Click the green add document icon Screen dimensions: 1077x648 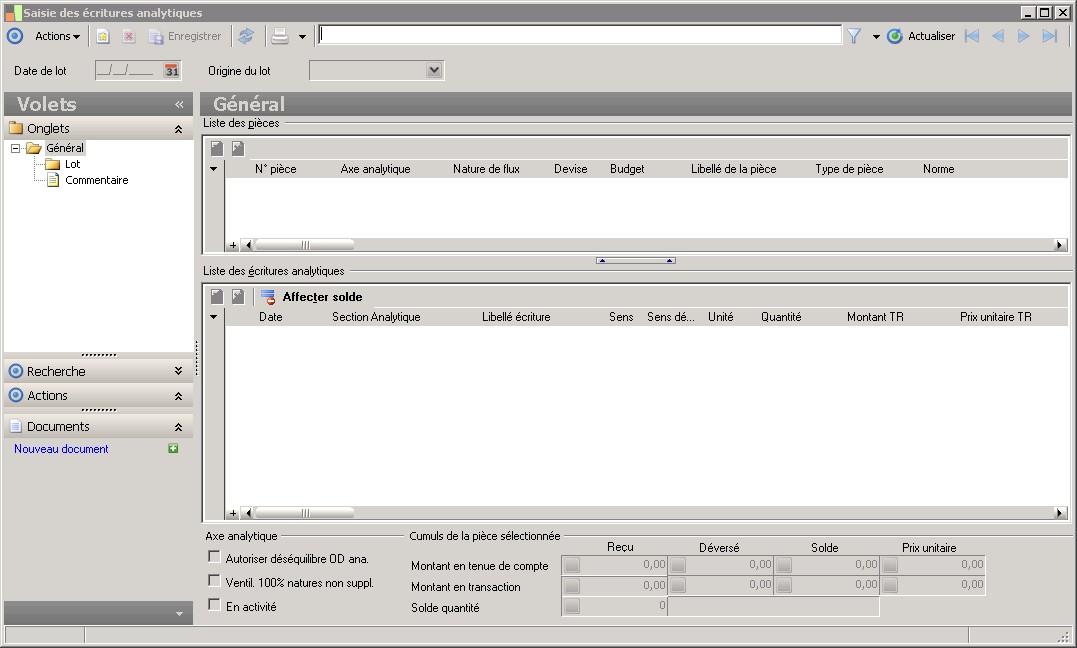[173, 449]
